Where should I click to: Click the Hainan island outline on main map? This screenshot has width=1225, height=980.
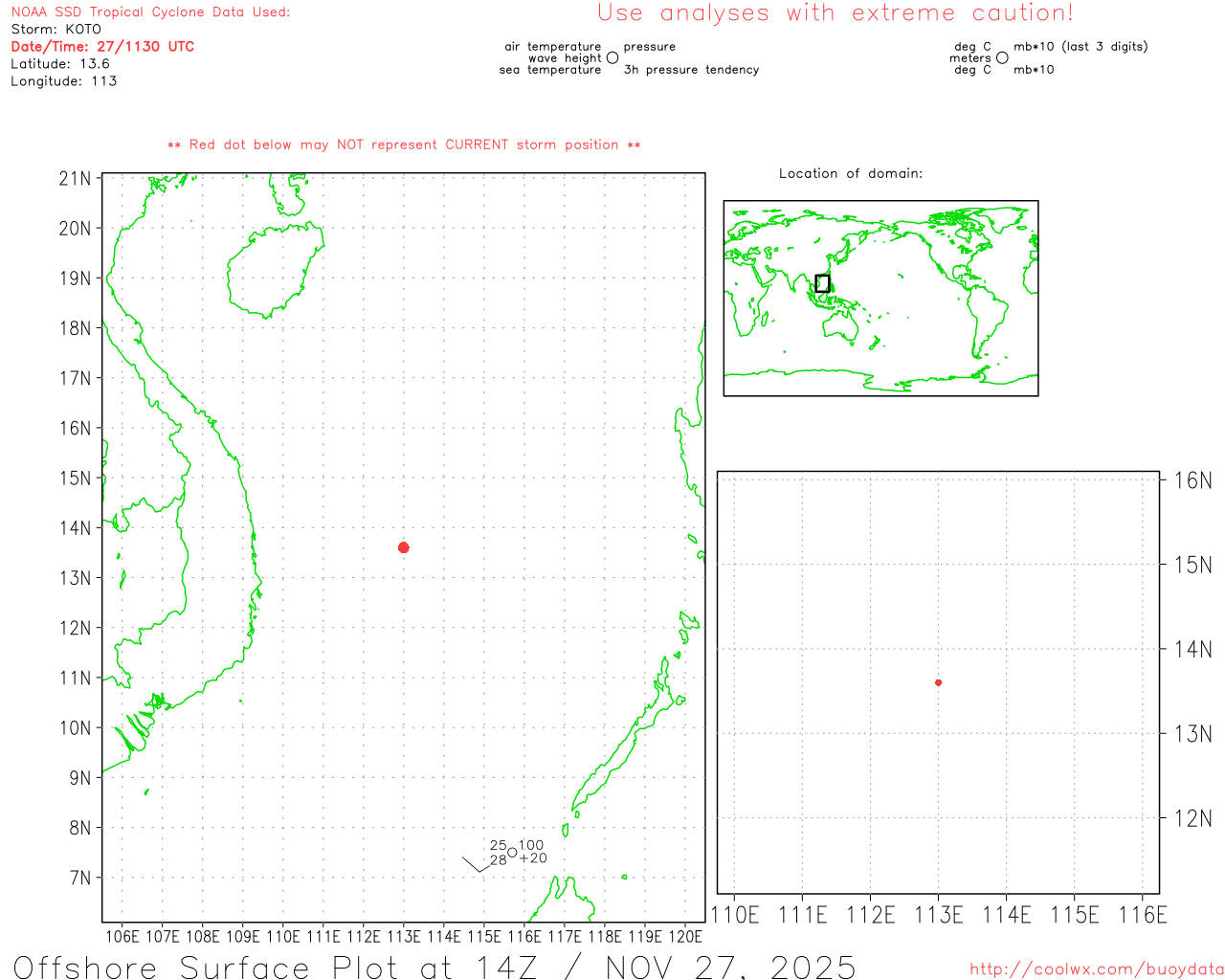click(275, 271)
